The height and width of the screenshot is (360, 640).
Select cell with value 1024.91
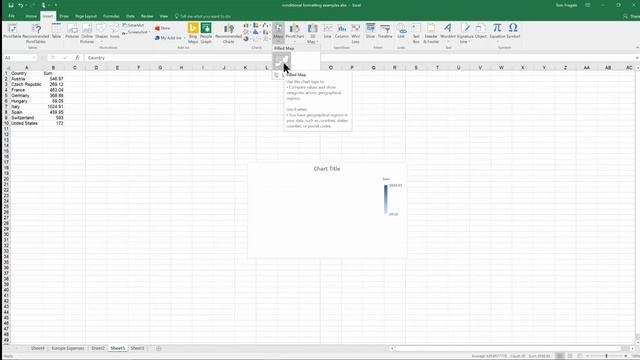pos(53,107)
